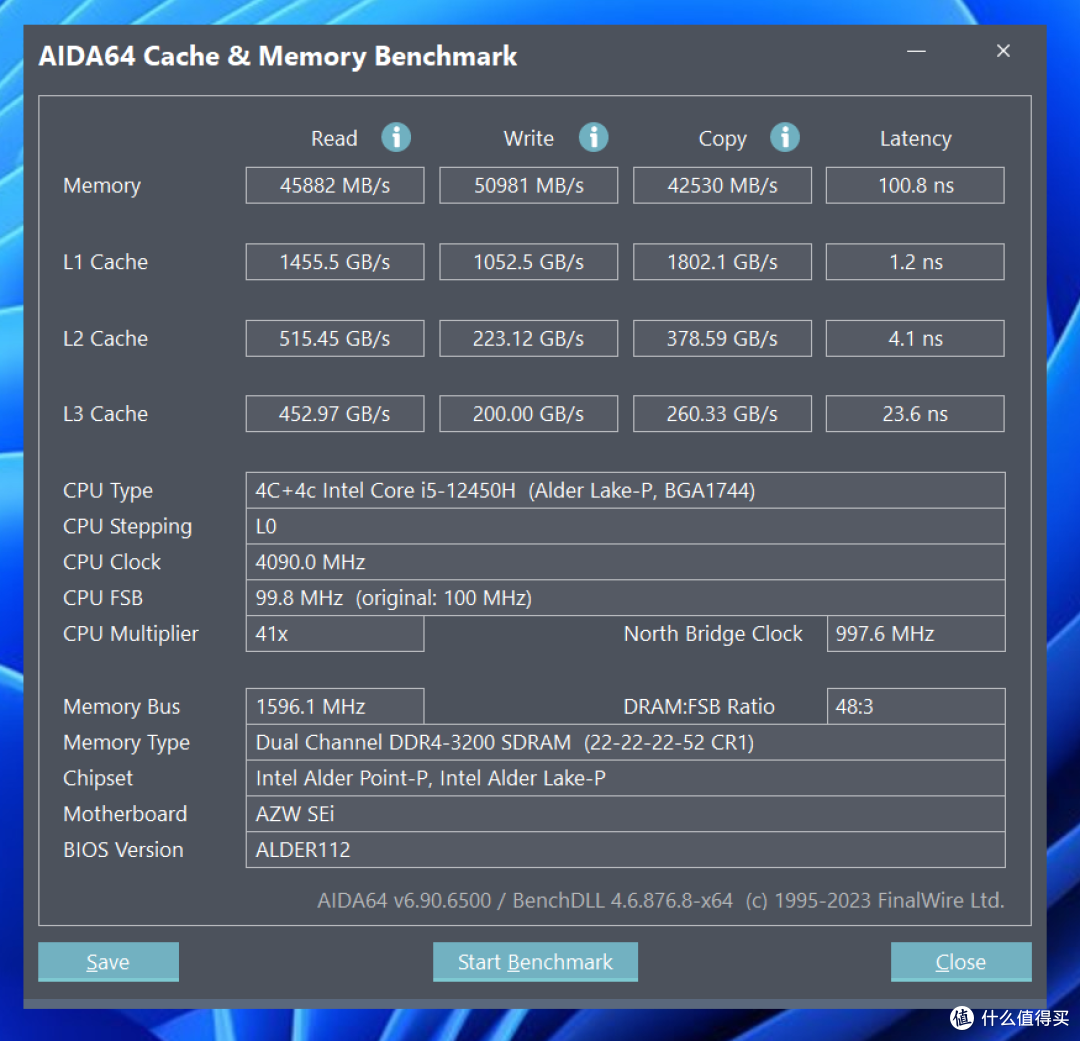
Task: Click the info icon next to Read
Action: (396, 137)
